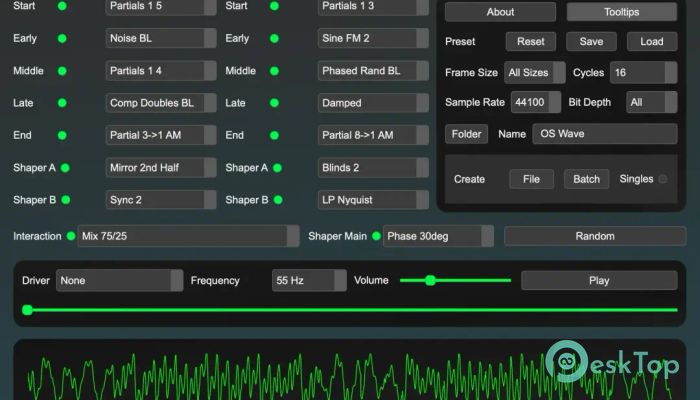Screen dimensions: 700x400
Task: Toggle the Interaction green indicator
Action: tap(71, 236)
